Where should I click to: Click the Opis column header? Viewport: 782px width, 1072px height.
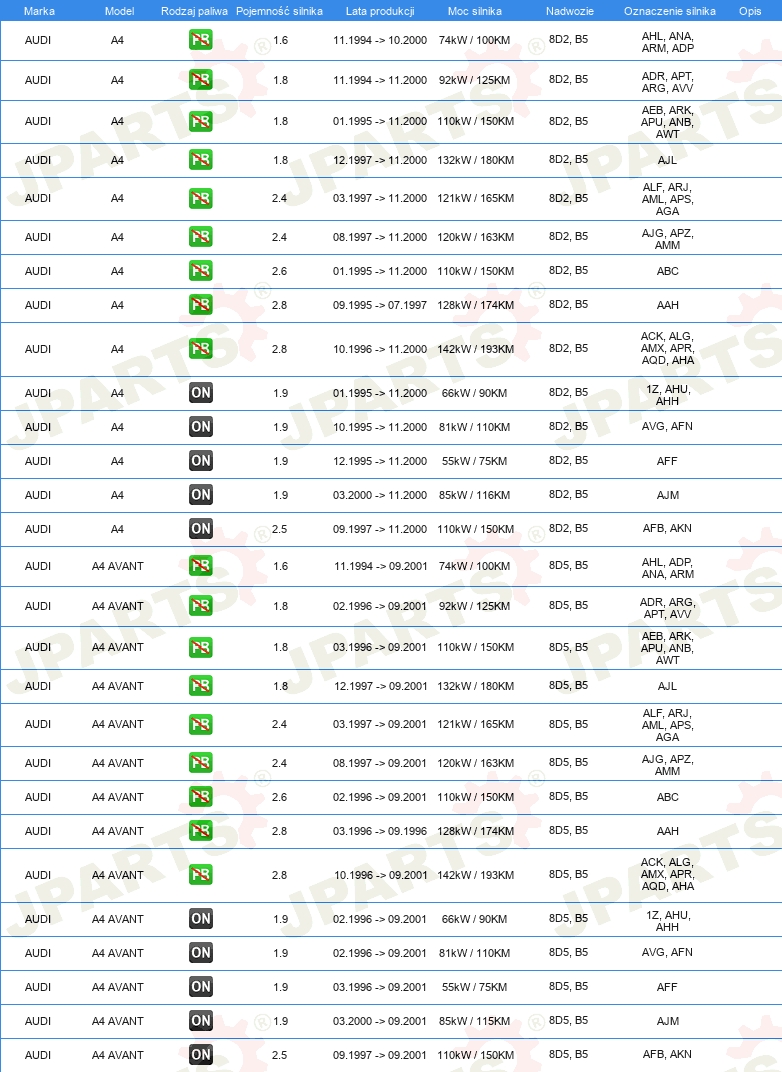(750, 11)
